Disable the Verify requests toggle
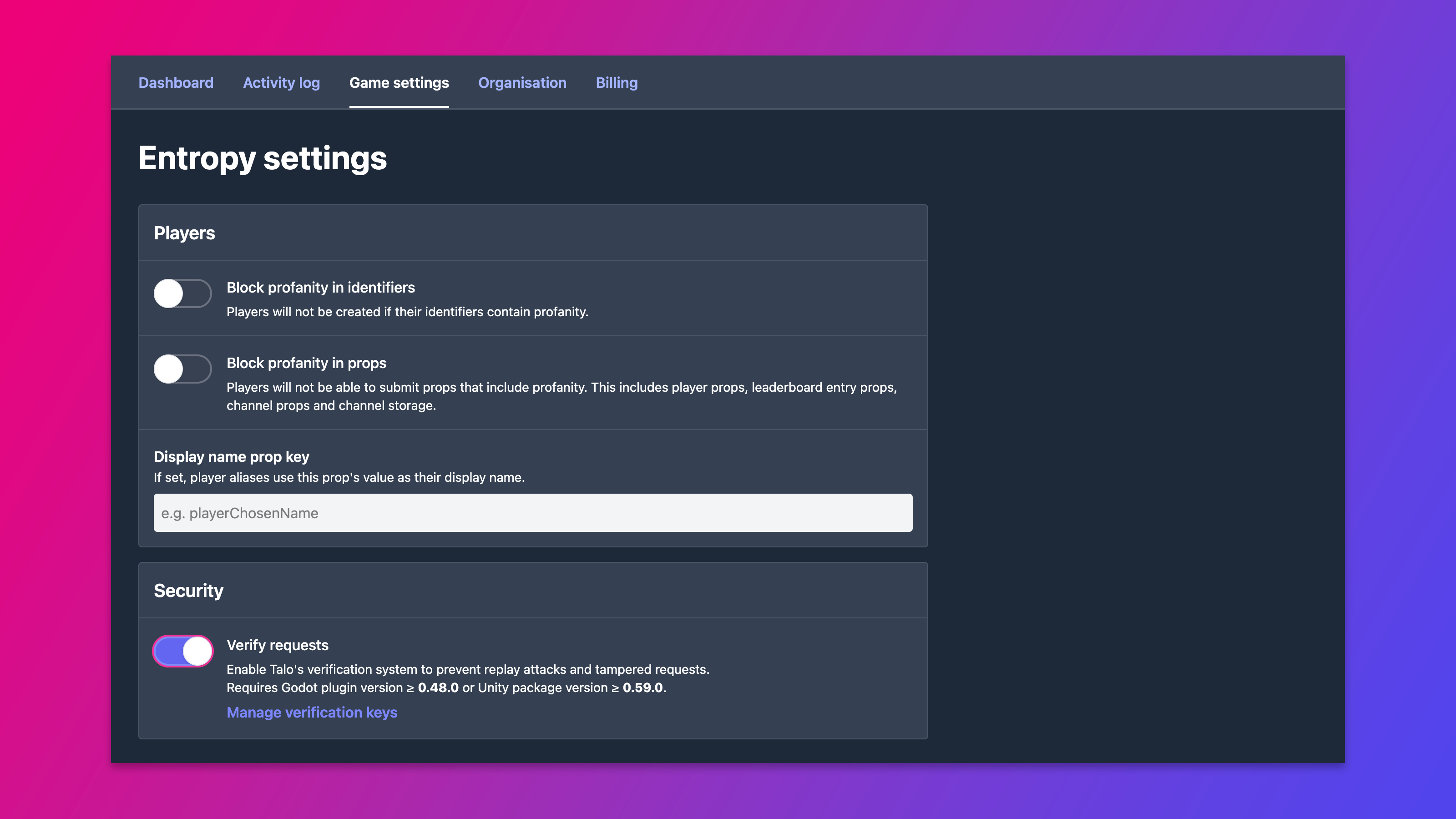The image size is (1456, 819). click(182, 651)
